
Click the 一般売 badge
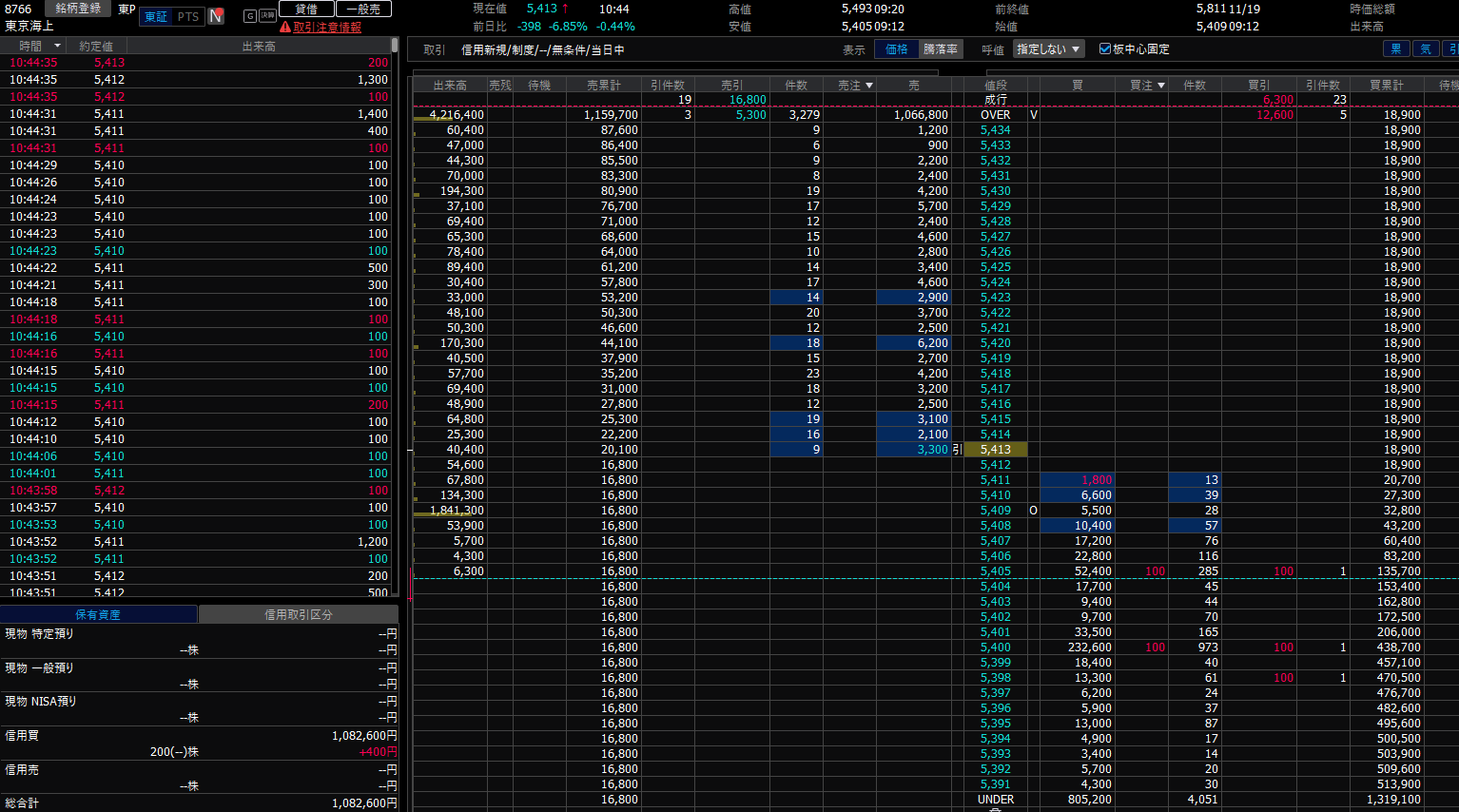[363, 9]
